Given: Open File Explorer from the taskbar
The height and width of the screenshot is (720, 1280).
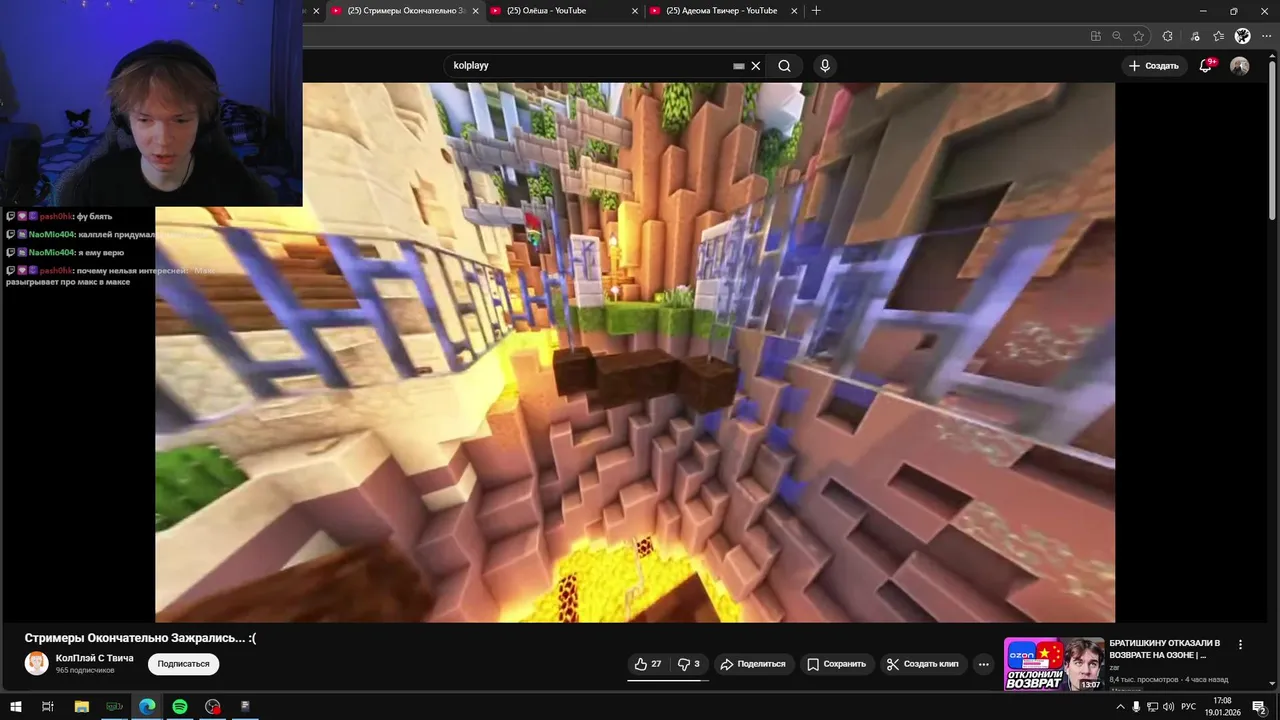Looking at the screenshot, I should [82, 707].
